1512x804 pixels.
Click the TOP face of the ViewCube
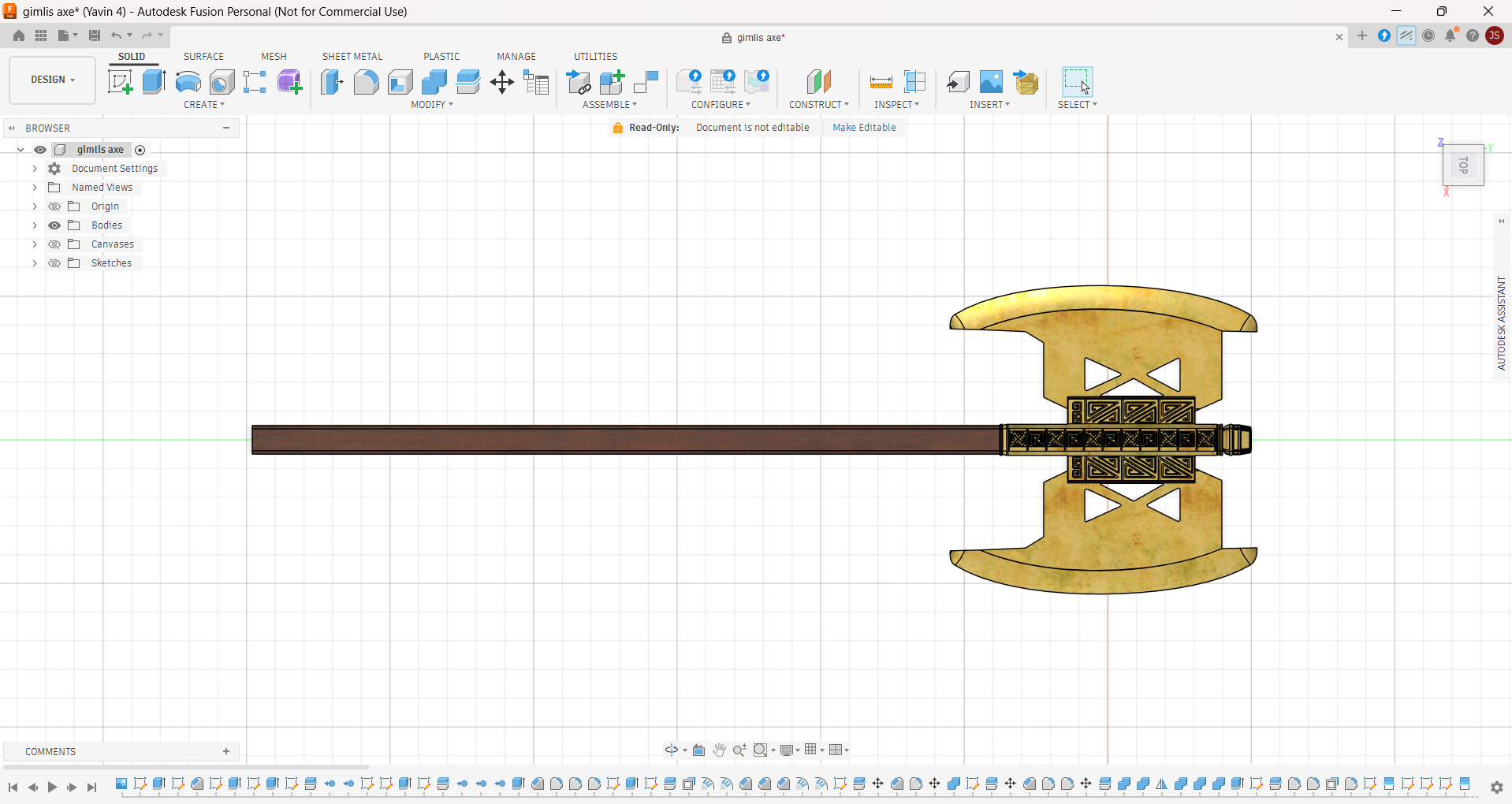coord(1463,166)
